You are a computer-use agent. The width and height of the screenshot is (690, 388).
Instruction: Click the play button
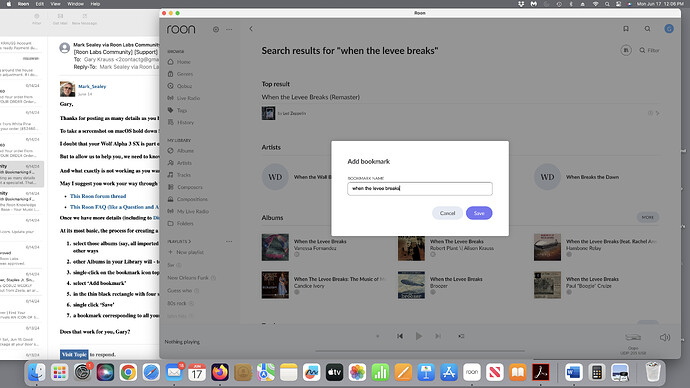(418, 336)
